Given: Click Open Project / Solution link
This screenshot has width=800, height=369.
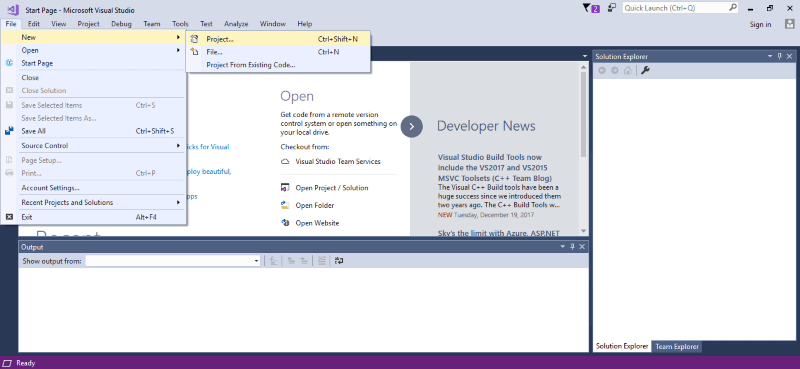Looking at the screenshot, I should coord(332,188).
